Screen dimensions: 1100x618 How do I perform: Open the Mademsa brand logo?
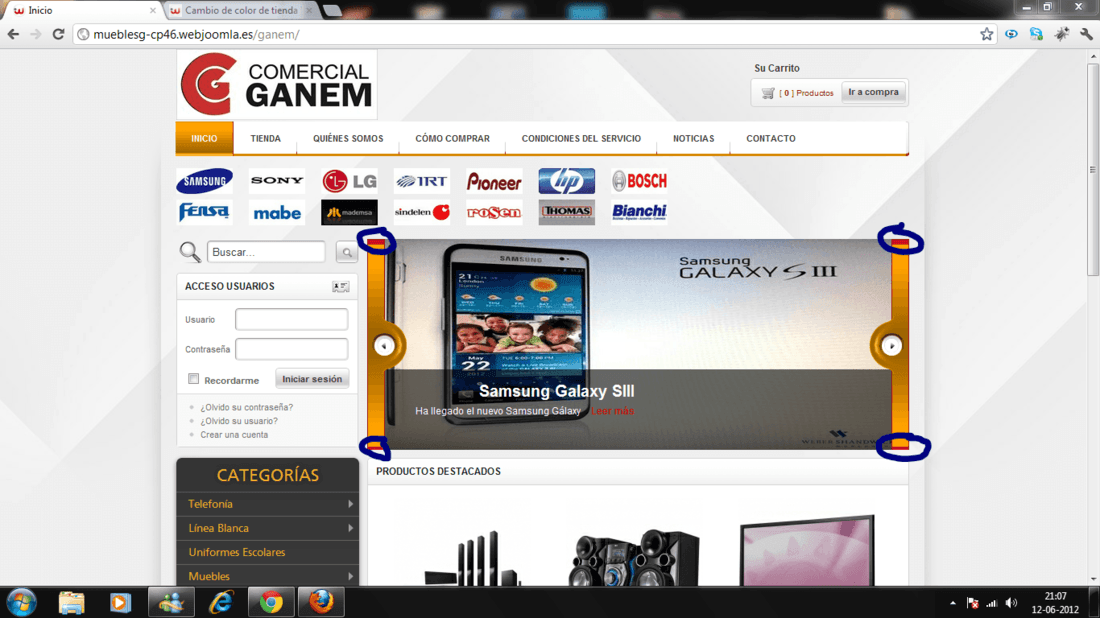pyautogui.click(x=349, y=213)
